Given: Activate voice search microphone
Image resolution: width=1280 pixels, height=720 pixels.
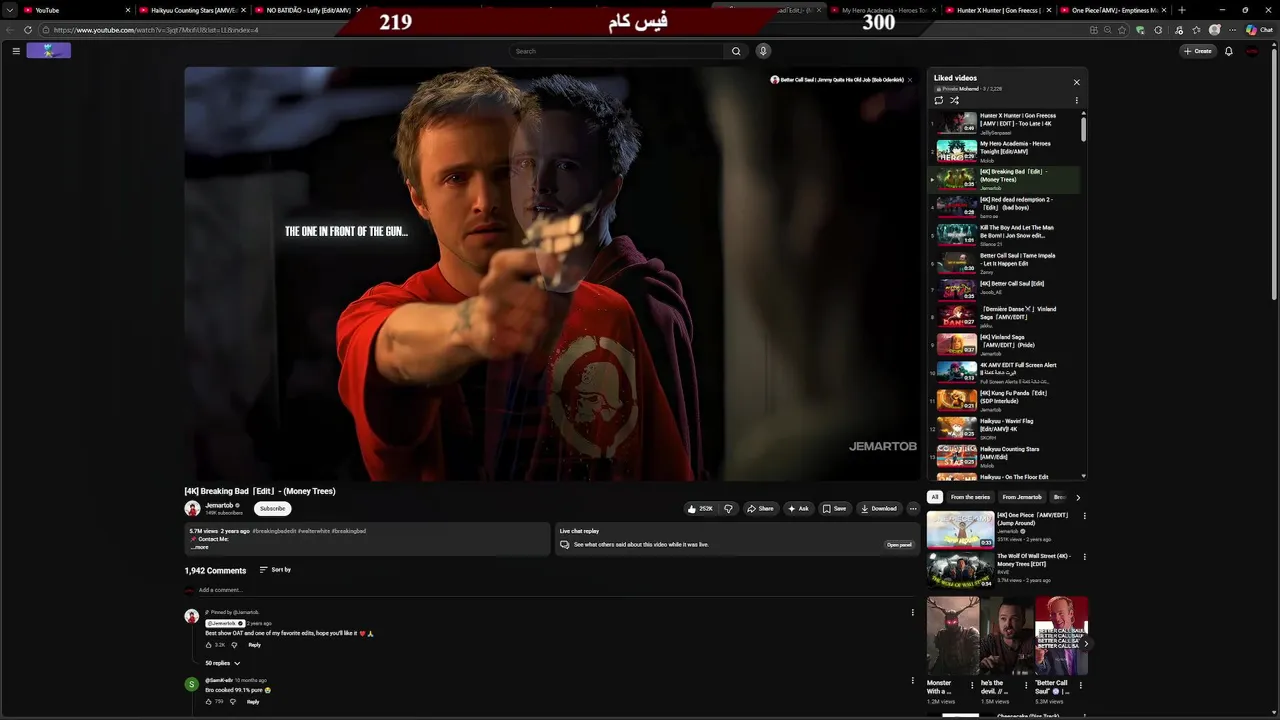Looking at the screenshot, I should click(763, 51).
